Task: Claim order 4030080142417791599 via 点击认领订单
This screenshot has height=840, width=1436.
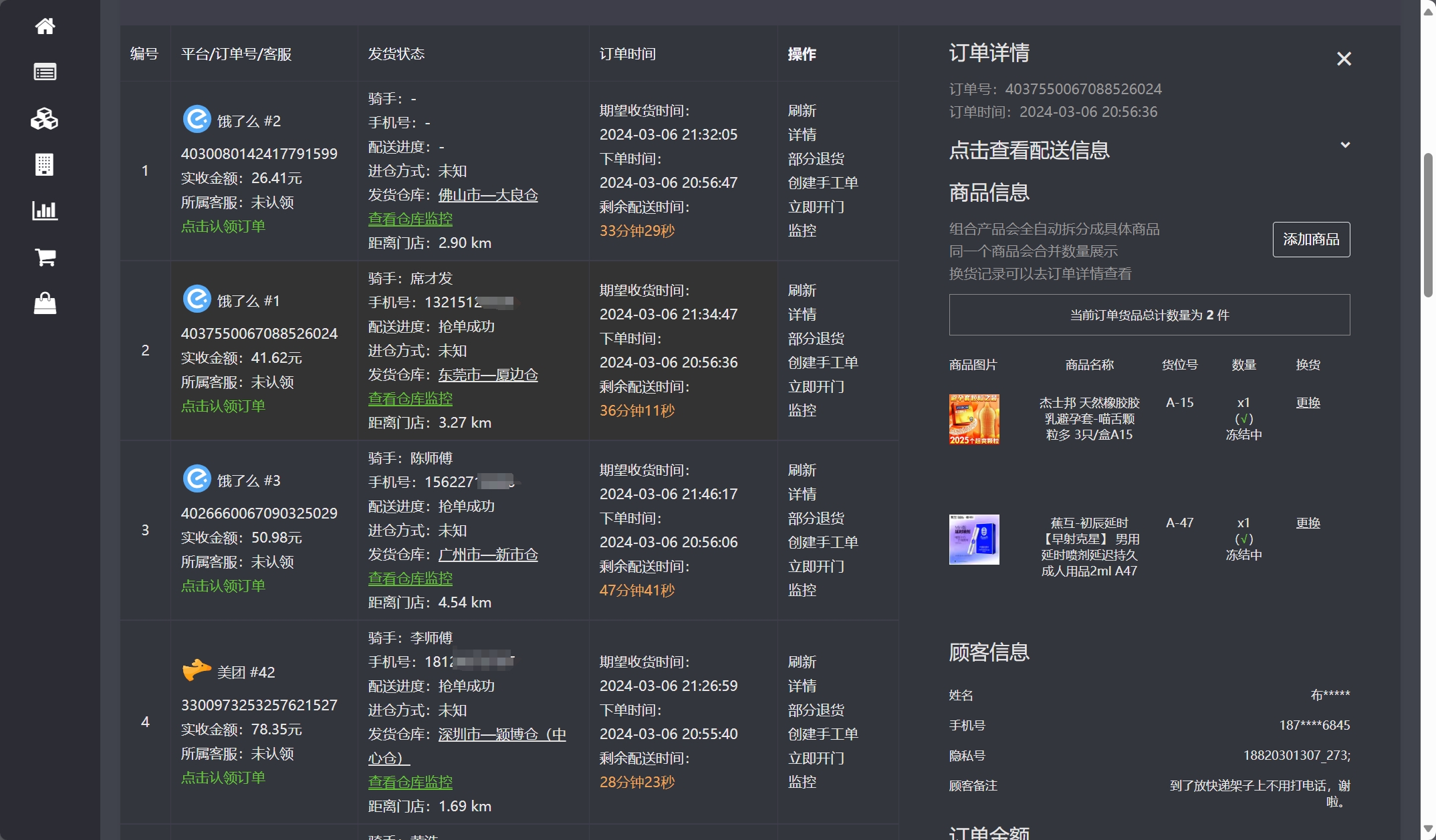Action: point(223,227)
